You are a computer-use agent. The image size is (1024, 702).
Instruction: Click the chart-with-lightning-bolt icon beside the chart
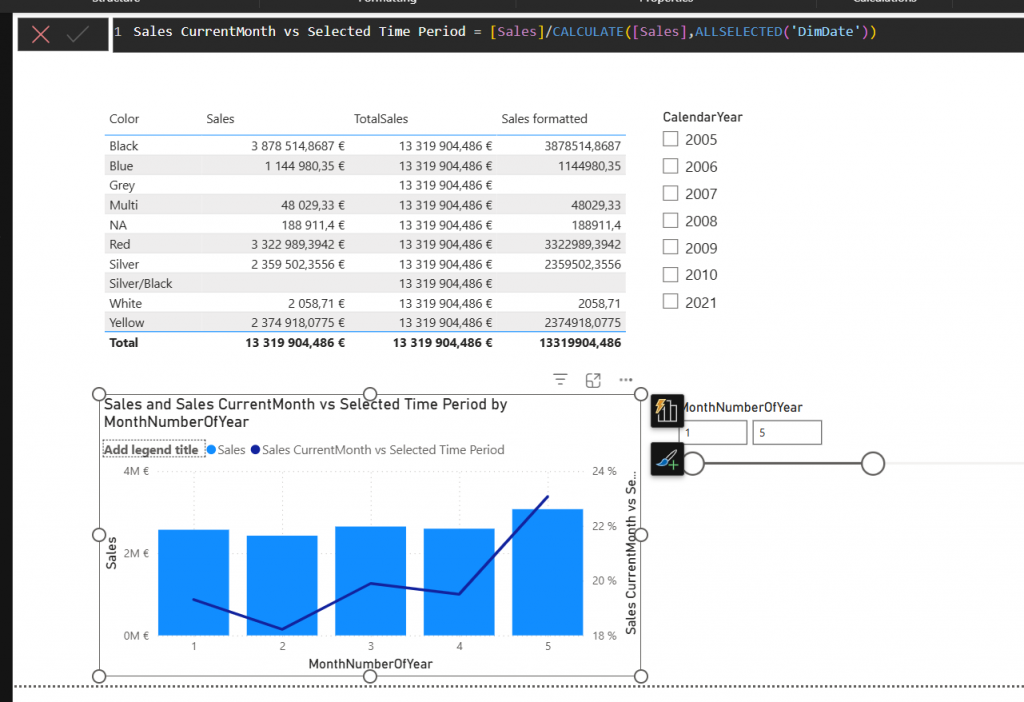tap(667, 411)
